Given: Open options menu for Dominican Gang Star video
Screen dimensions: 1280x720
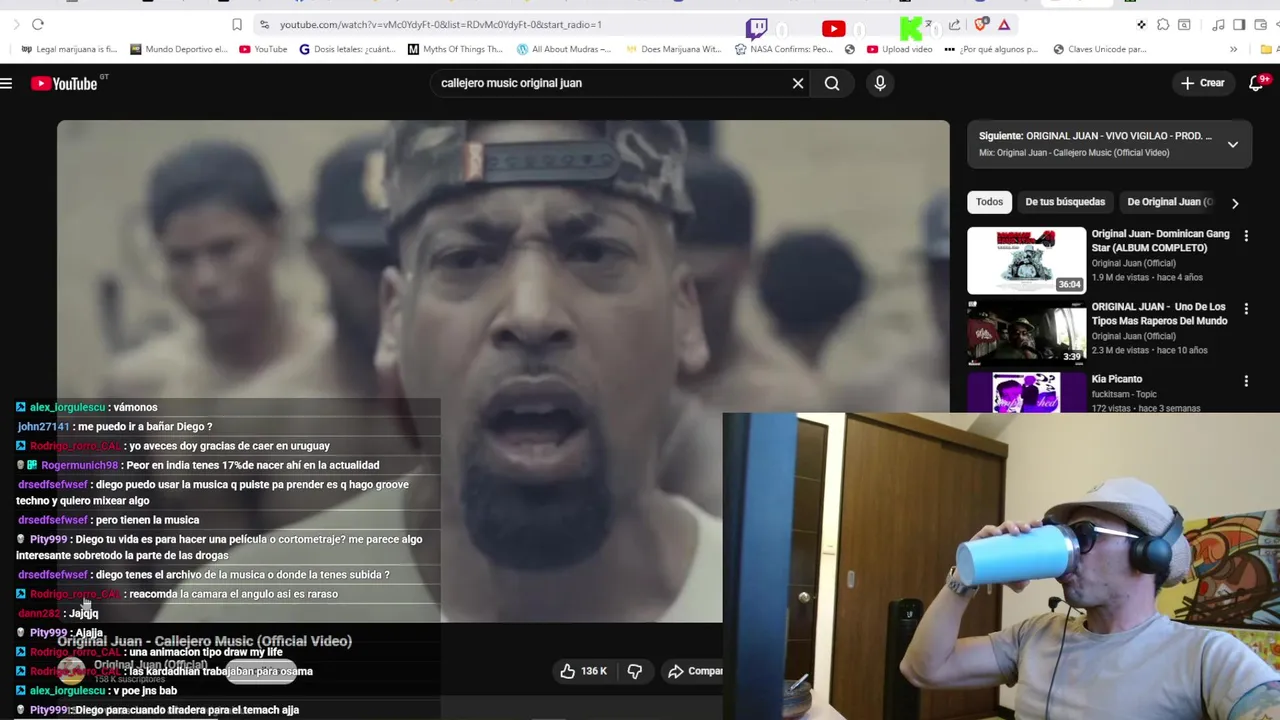Looking at the screenshot, I should click(x=1246, y=236).
